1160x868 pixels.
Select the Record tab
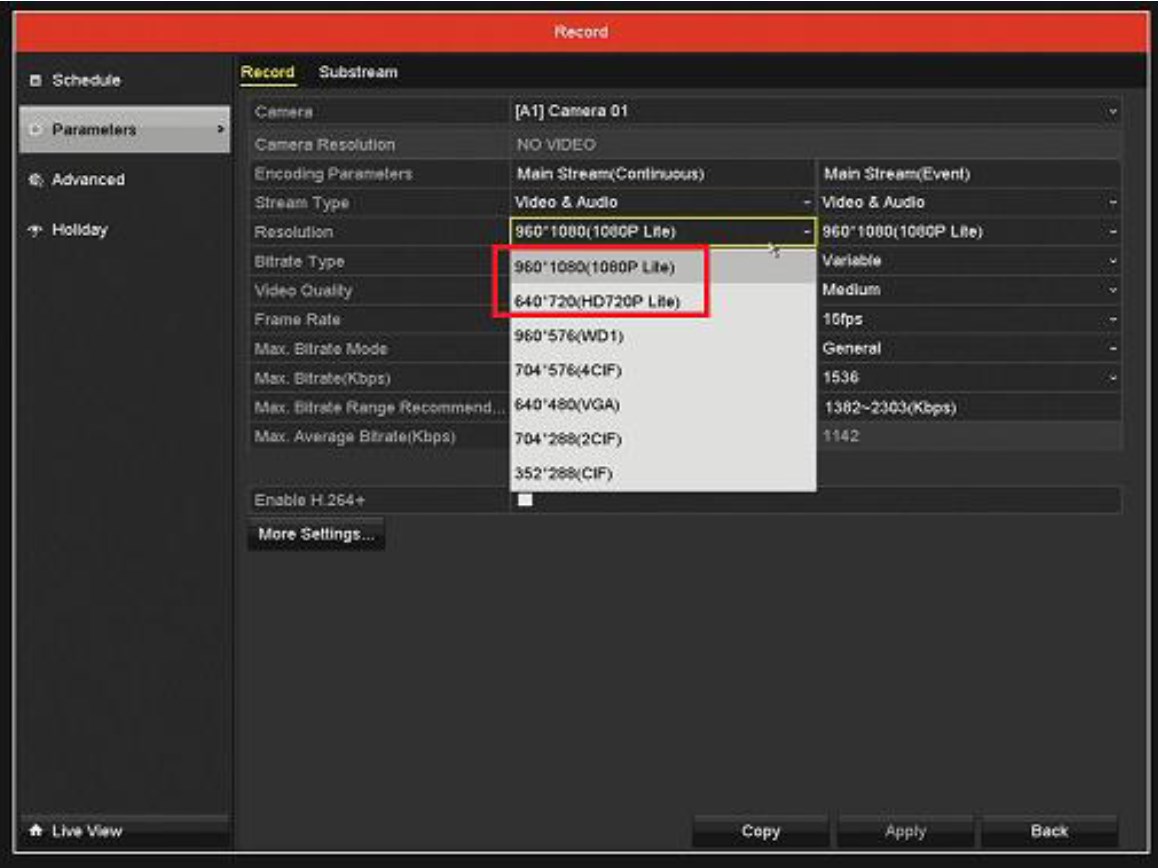(x=267, y=73)
